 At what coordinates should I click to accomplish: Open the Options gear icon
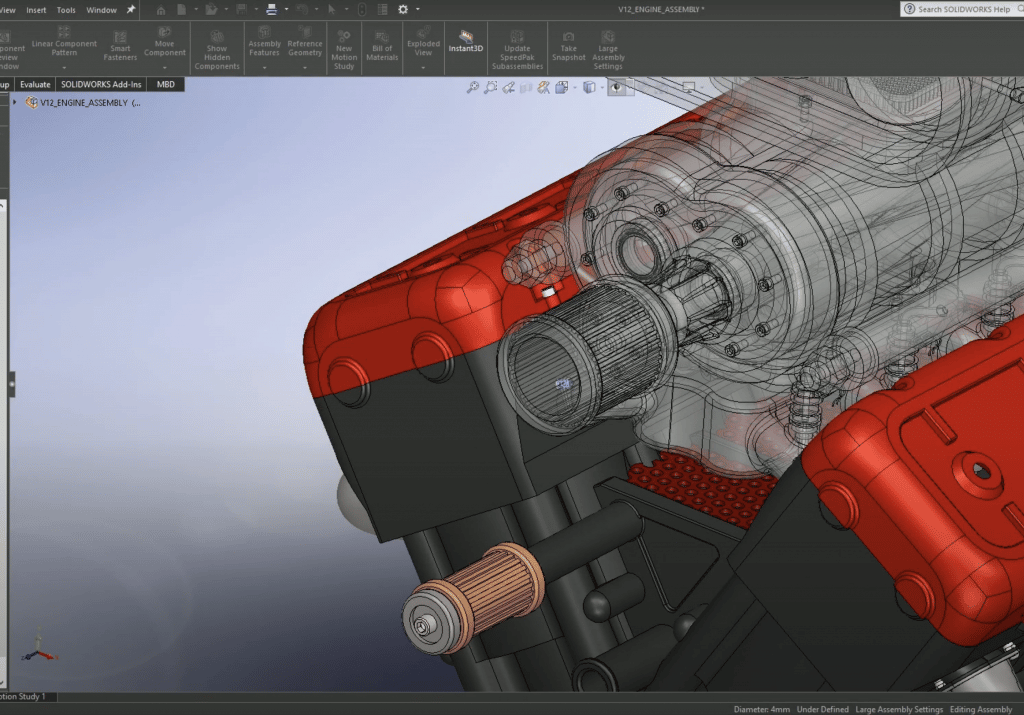coord(403,9)
